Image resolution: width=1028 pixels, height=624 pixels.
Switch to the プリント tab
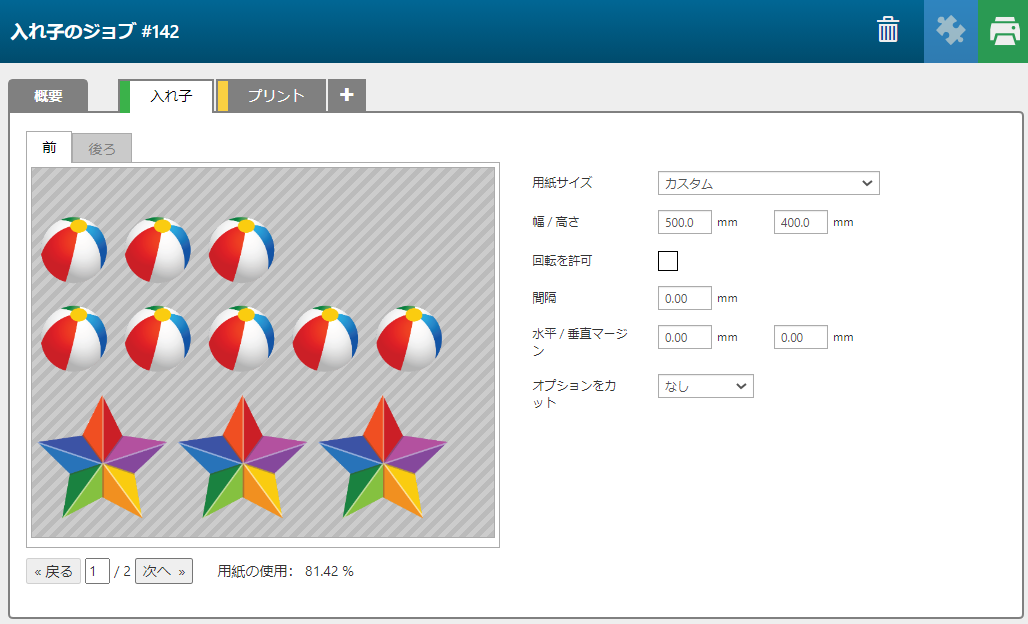(x=275, y=96)
